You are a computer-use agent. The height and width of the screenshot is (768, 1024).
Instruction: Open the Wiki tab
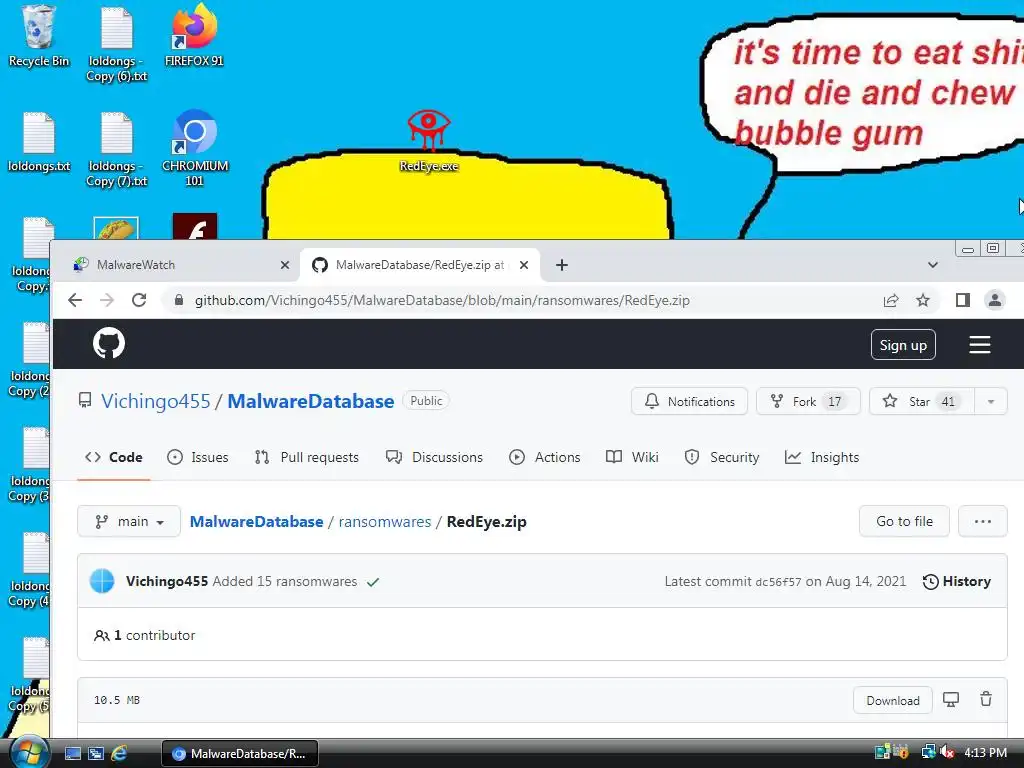click(632, 457)
